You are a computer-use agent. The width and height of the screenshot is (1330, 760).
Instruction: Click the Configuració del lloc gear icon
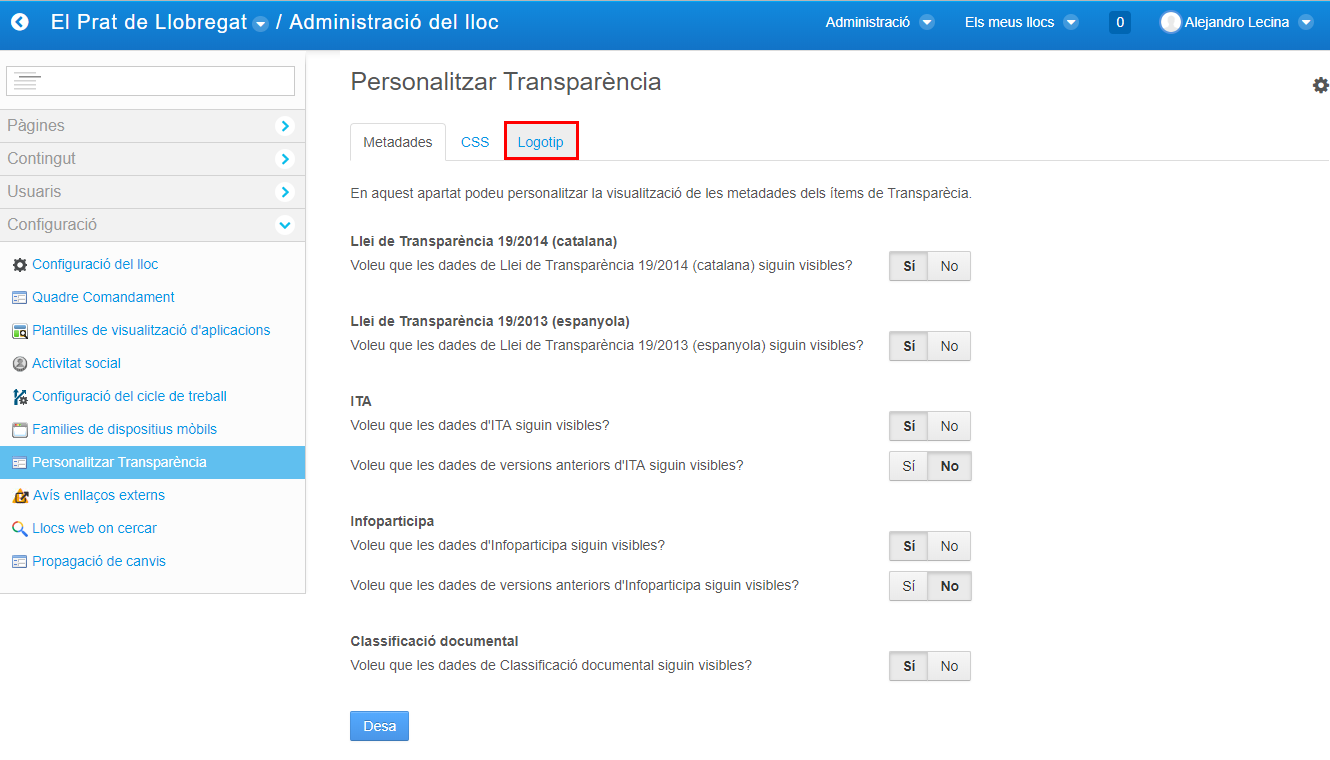pyautogui.click(x=19, y=265)
